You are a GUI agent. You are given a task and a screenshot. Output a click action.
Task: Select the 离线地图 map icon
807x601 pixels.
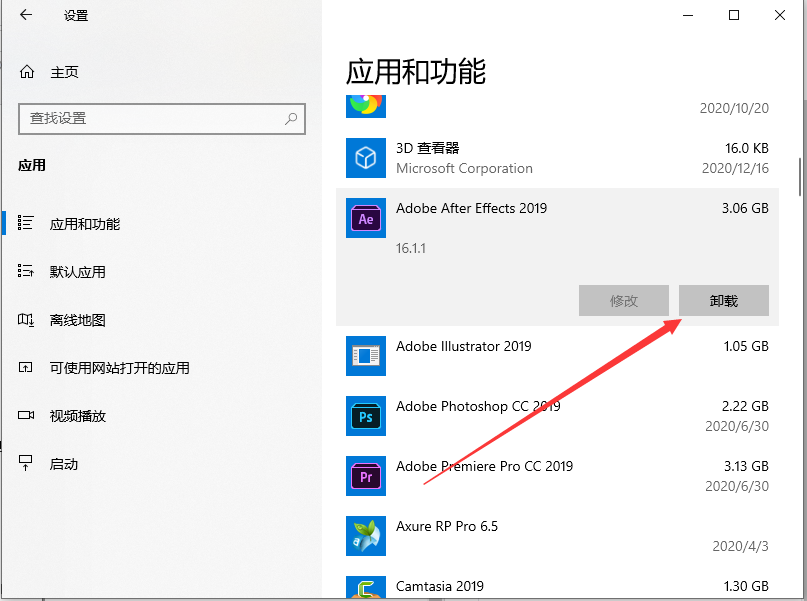pos(25,320)
